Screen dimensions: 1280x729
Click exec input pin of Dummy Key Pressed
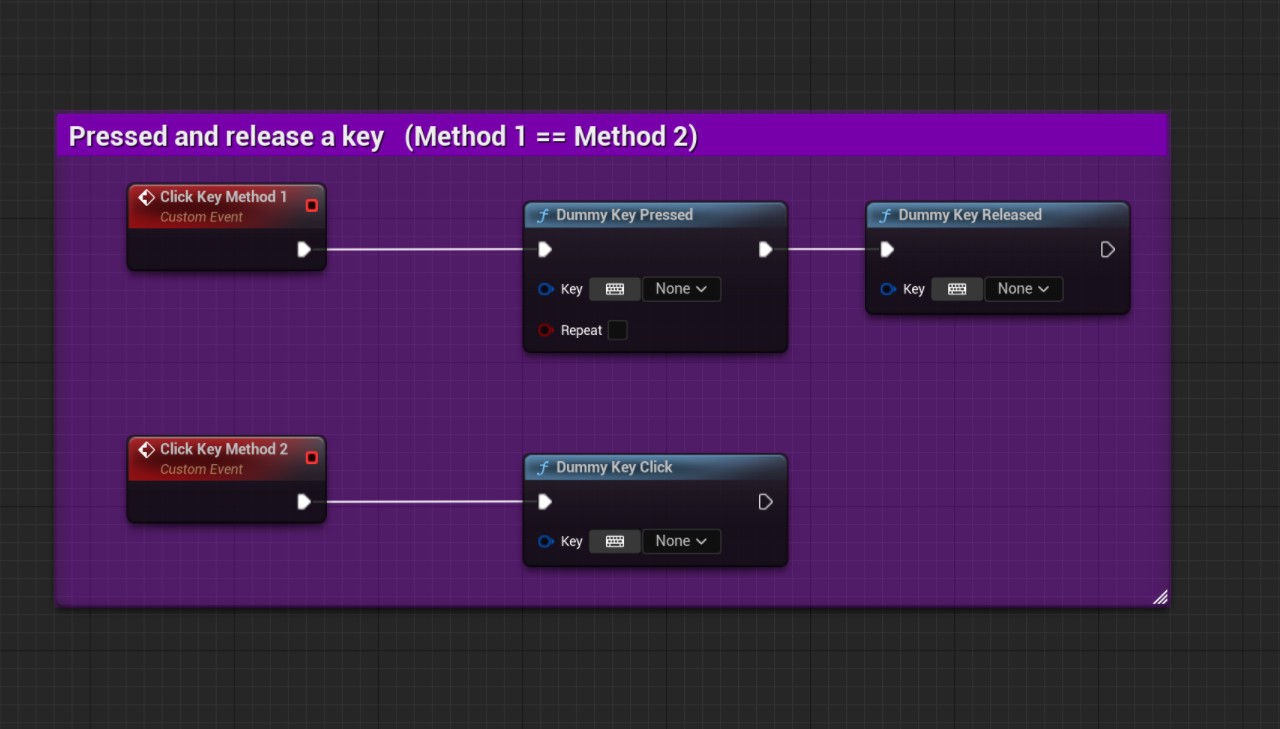point(545,249)
